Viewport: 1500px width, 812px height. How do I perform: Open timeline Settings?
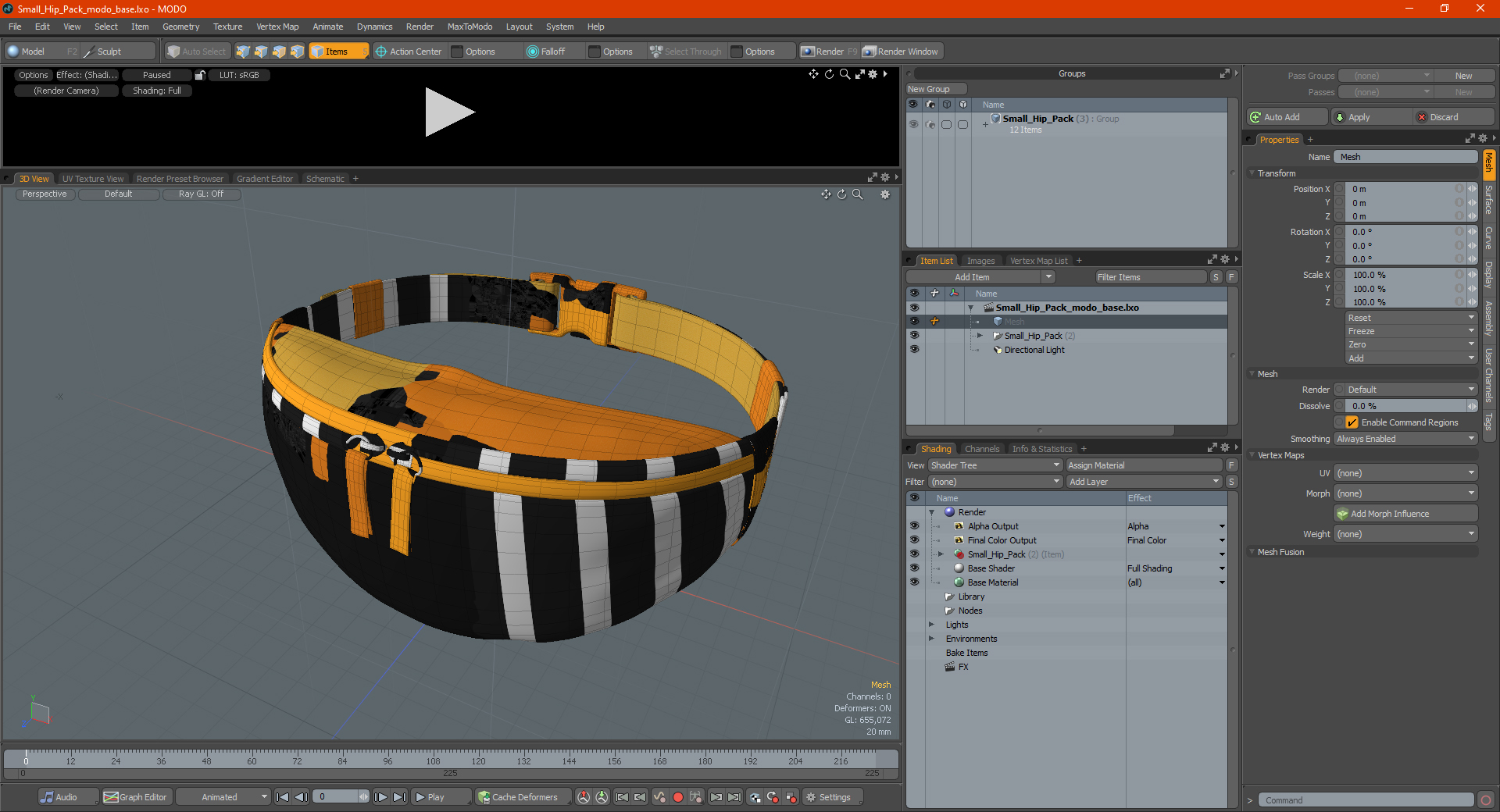coord(833,797)
